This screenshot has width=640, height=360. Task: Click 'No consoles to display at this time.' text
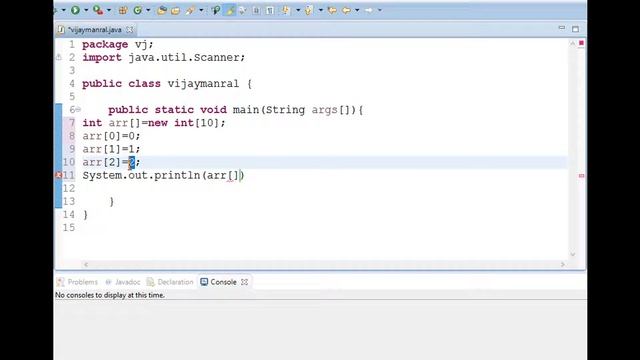tap(110, 295)
